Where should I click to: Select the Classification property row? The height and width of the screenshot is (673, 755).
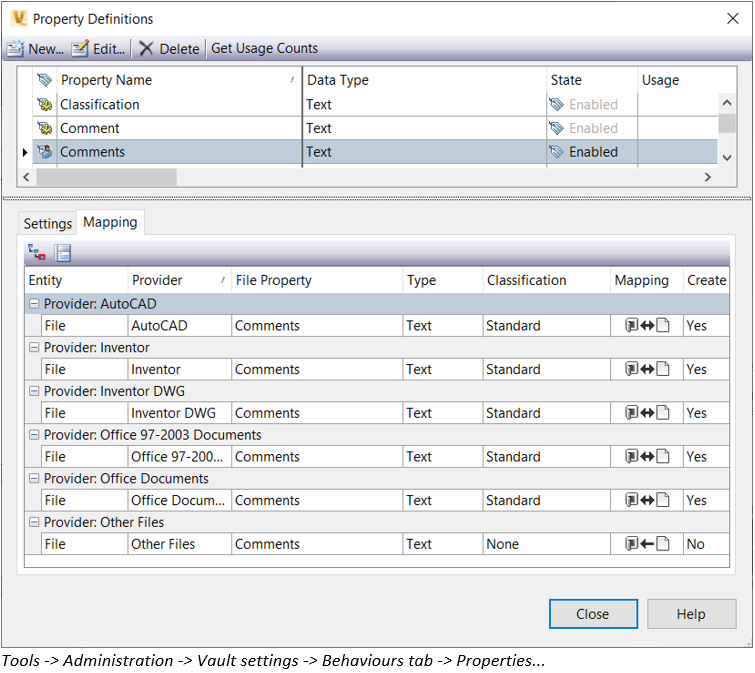coord(375,104)
